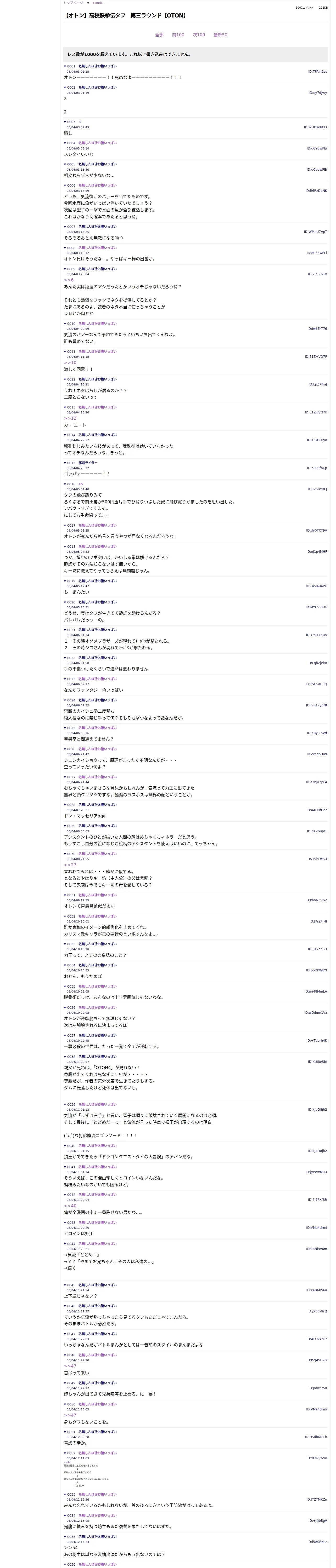Screen dimensions: 336x1568
Task: Collapse post 0052 via its triangle
Action: coord(65,1454)
